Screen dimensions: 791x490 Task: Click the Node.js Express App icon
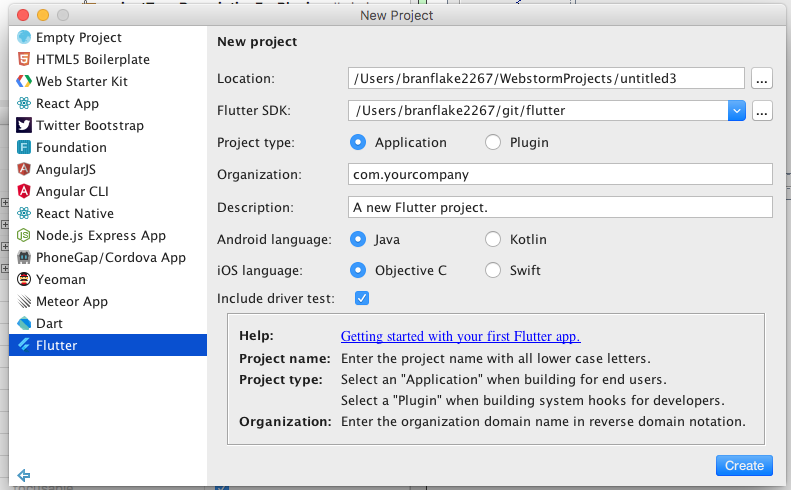[24, 235]
